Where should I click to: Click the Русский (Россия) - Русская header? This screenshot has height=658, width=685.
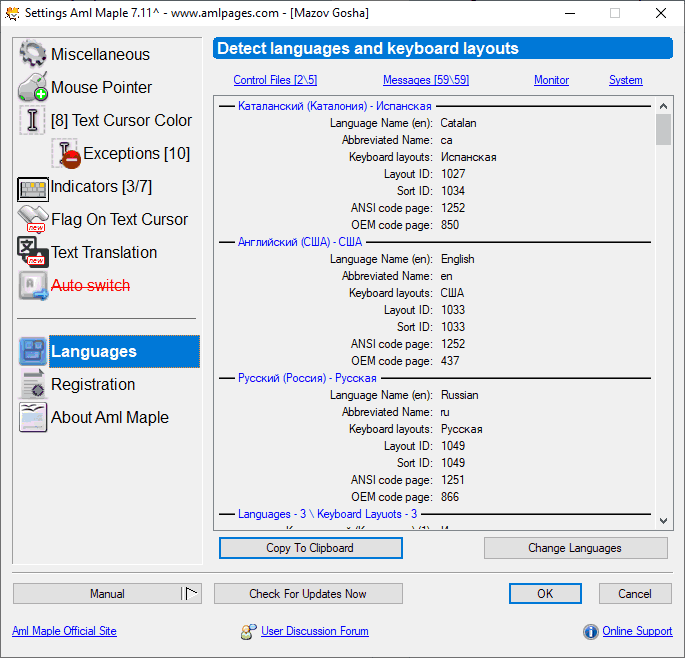307,378
